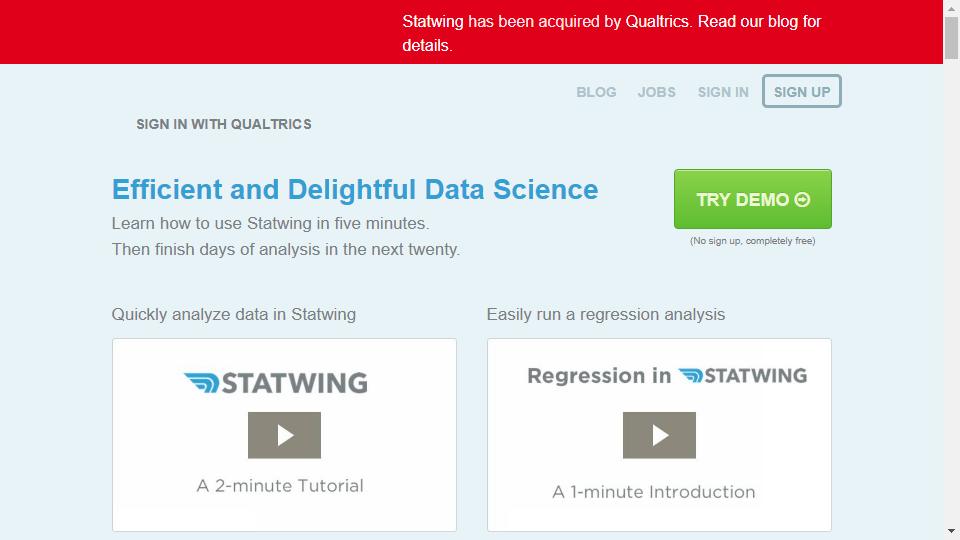Click the Statwing logo in regression card
Screen dimensions: 960x540
[743, 375]
